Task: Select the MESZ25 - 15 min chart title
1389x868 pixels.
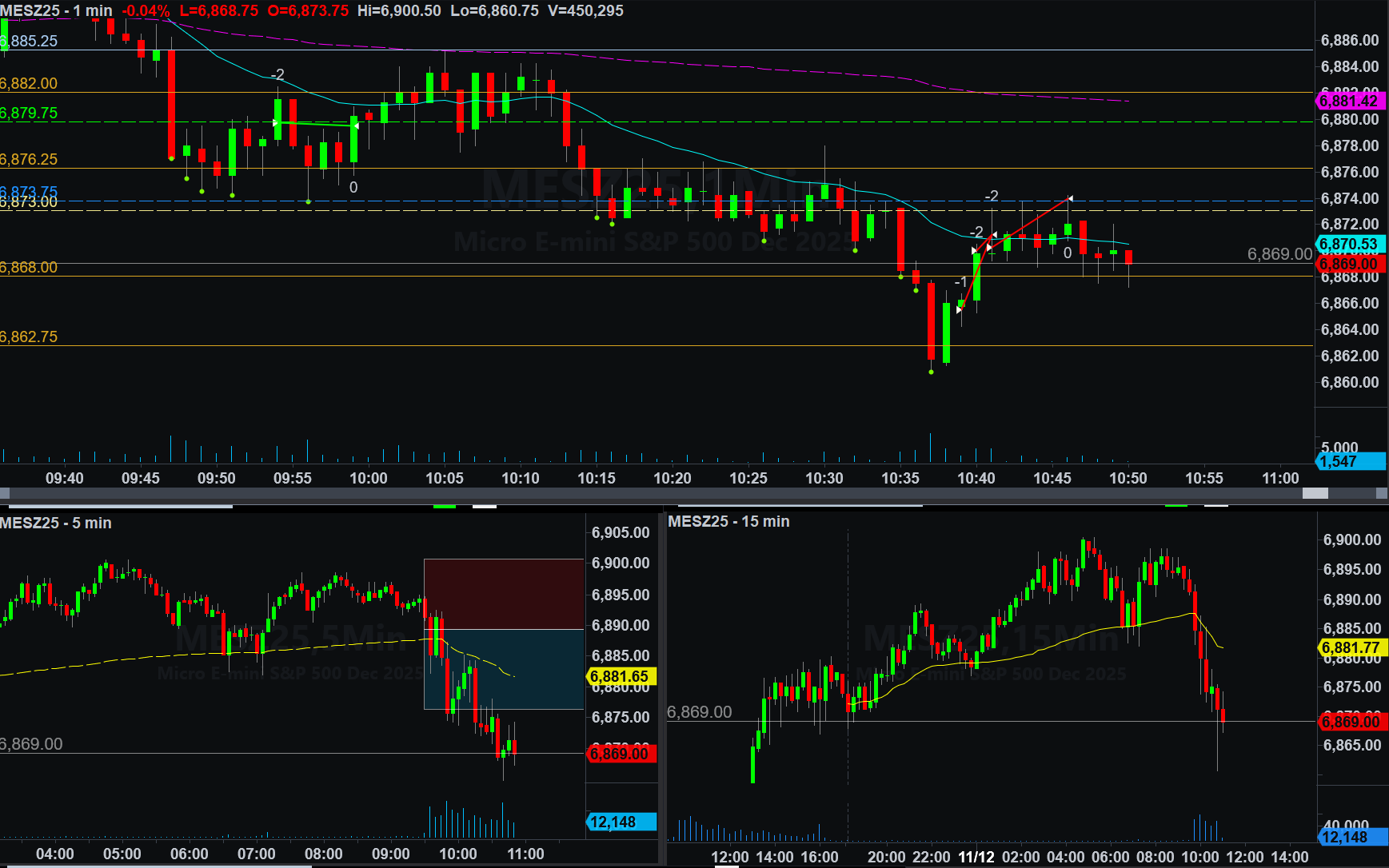Action: (x=728, y=521)
